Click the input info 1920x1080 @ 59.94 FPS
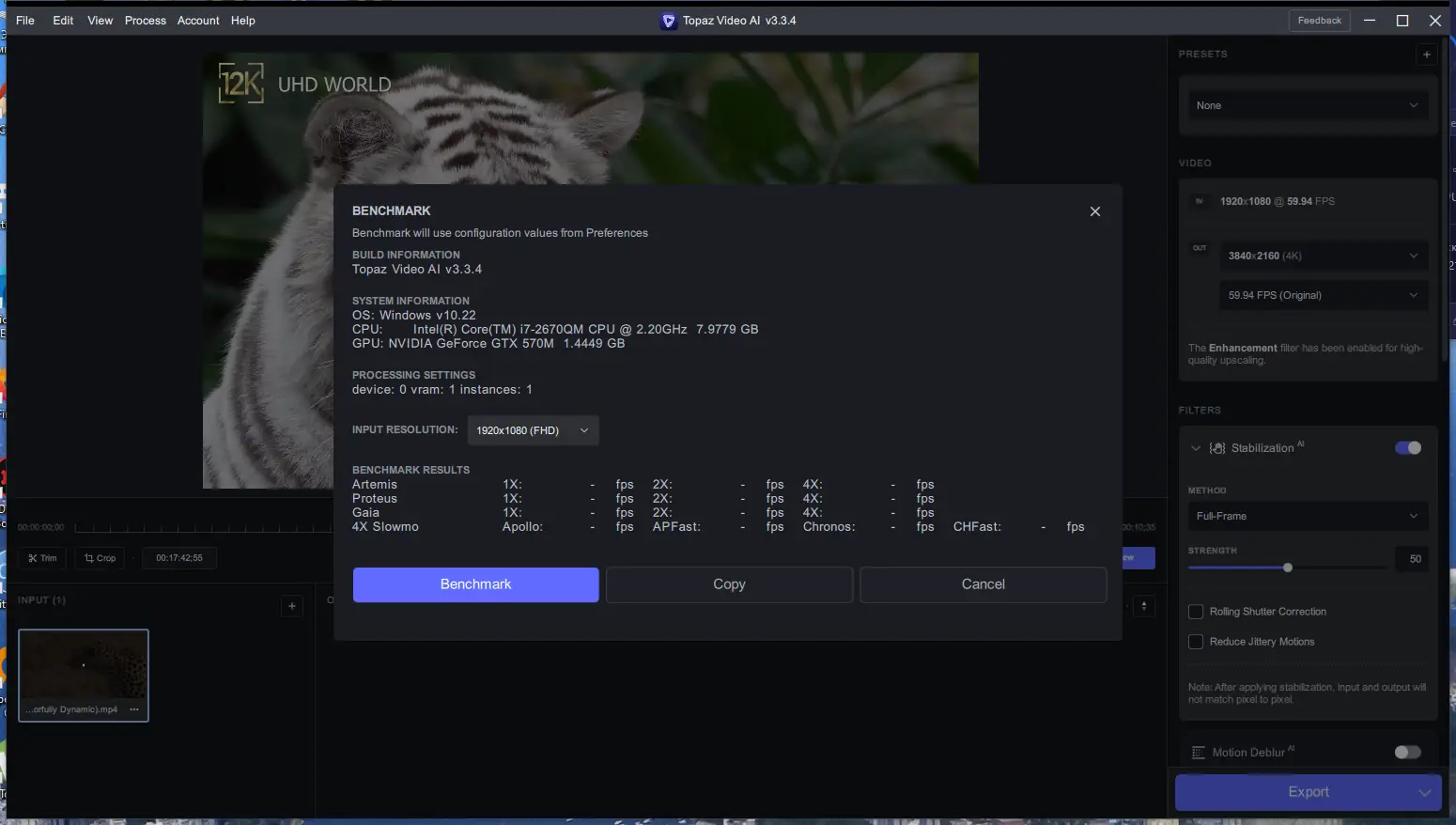This screenshot has width=1456, height=825. tap(1278, 201)
